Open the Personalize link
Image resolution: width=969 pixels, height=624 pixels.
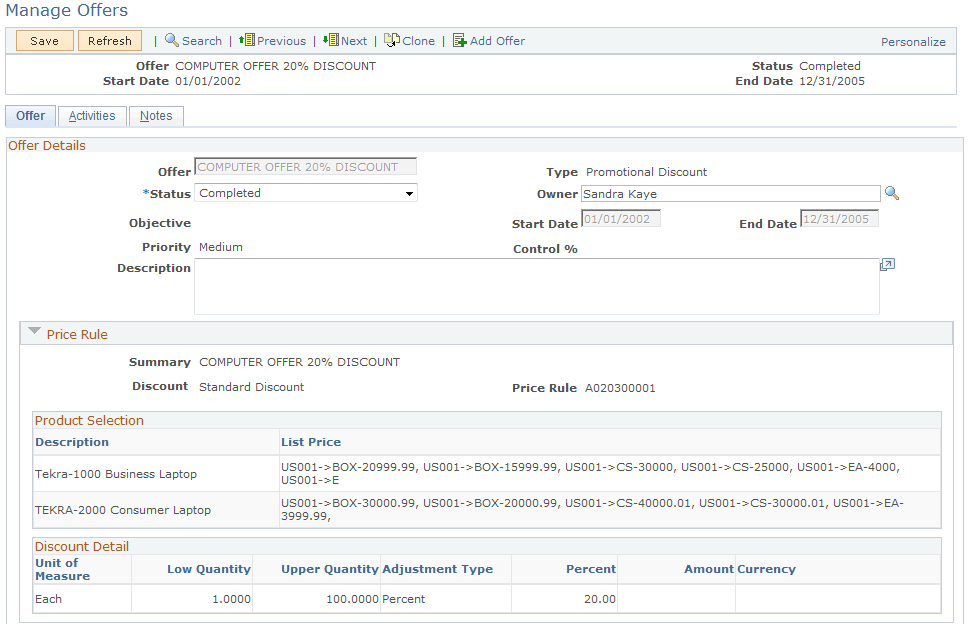click(912, 41)
